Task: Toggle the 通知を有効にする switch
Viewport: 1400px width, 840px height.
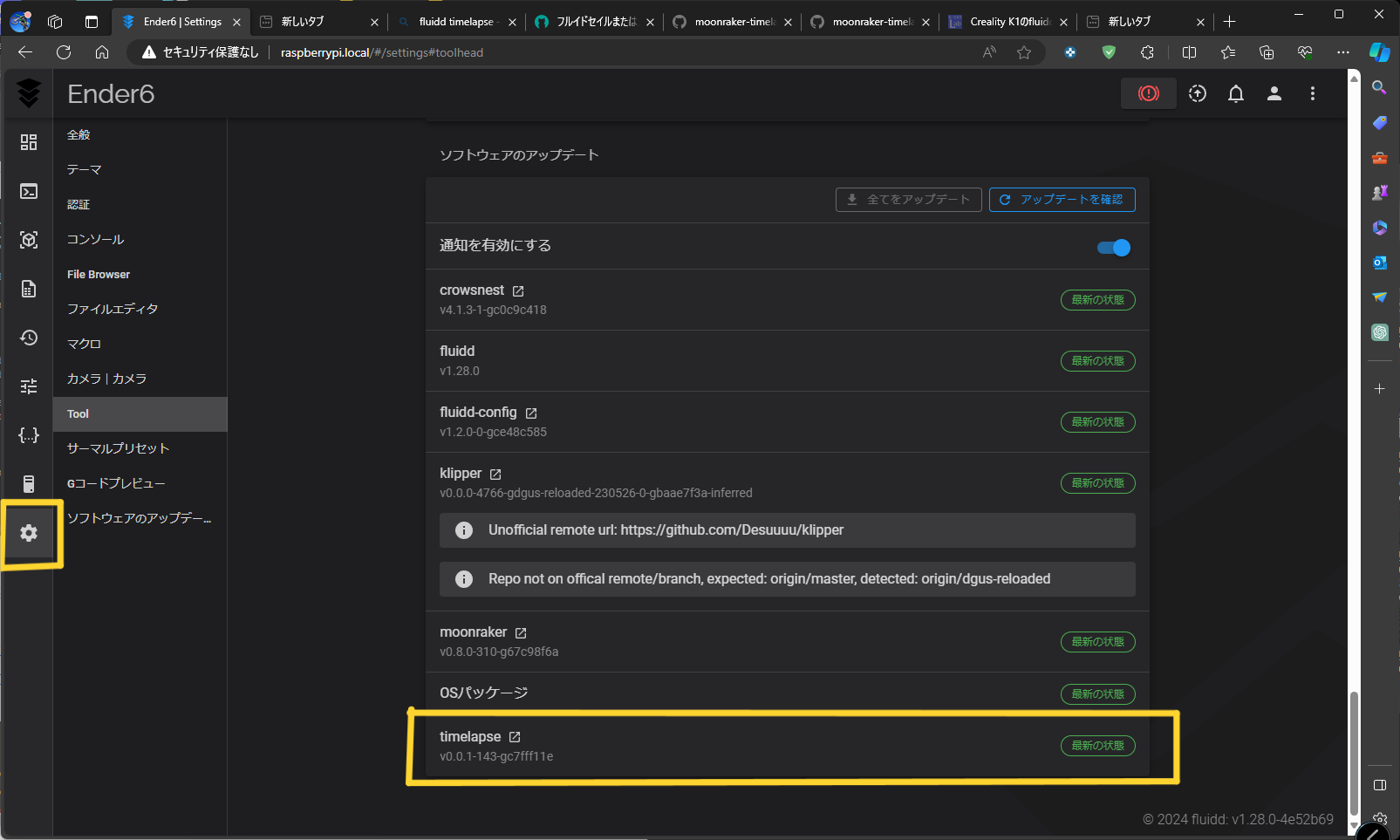Action: (x=1113, y=248)
